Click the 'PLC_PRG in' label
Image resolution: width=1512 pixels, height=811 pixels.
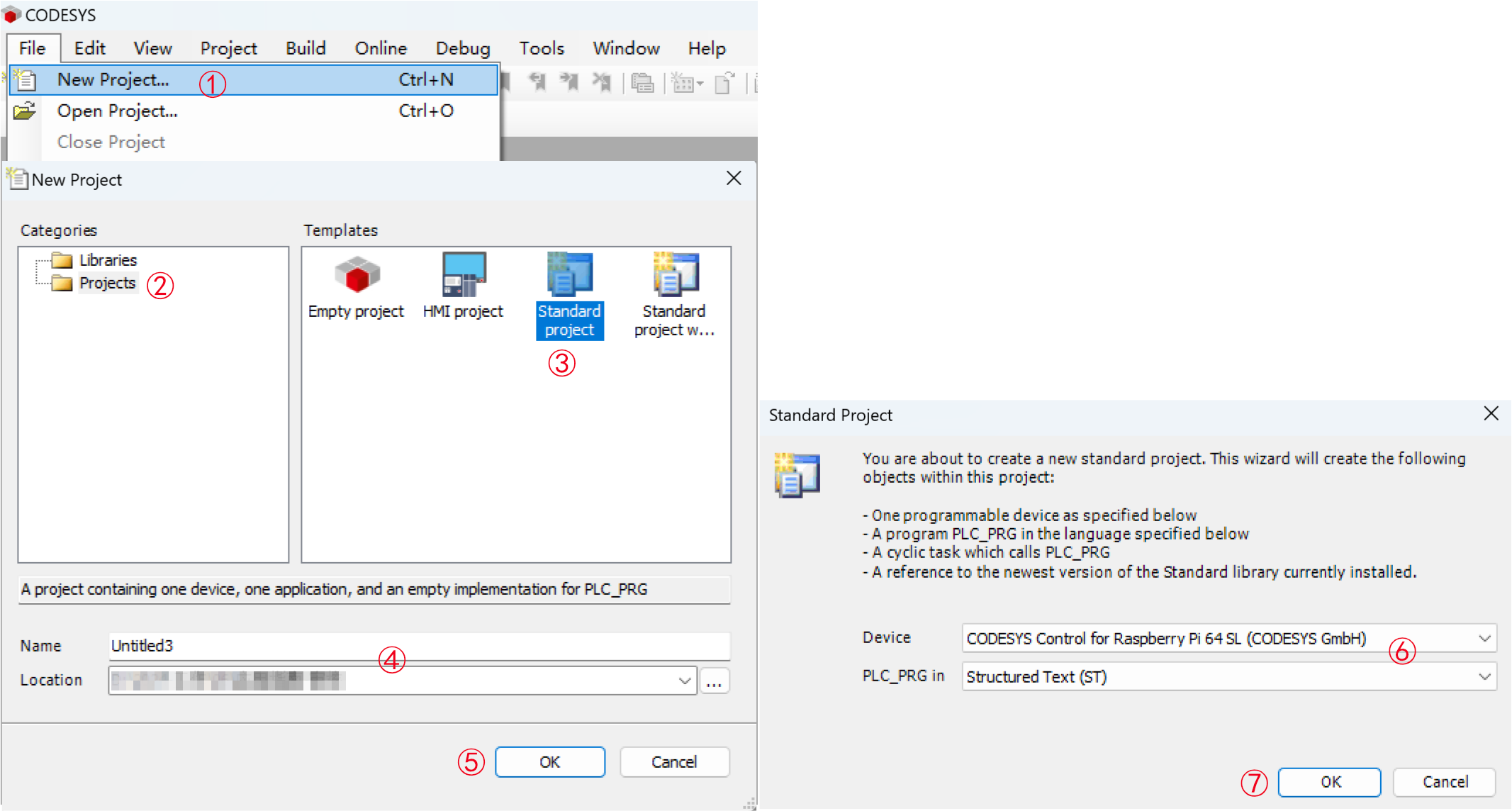pyautogui.click(x=903, y=676)
